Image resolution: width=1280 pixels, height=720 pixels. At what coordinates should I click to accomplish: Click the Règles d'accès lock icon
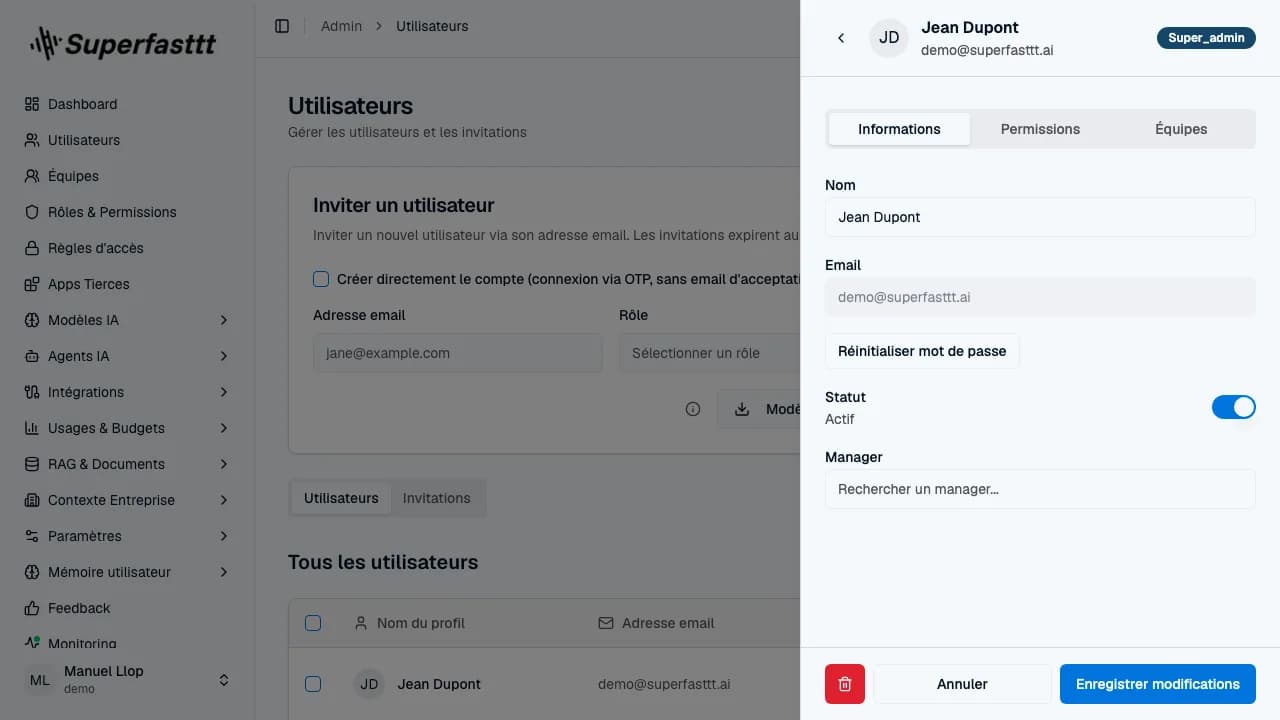tap(32, 248)
